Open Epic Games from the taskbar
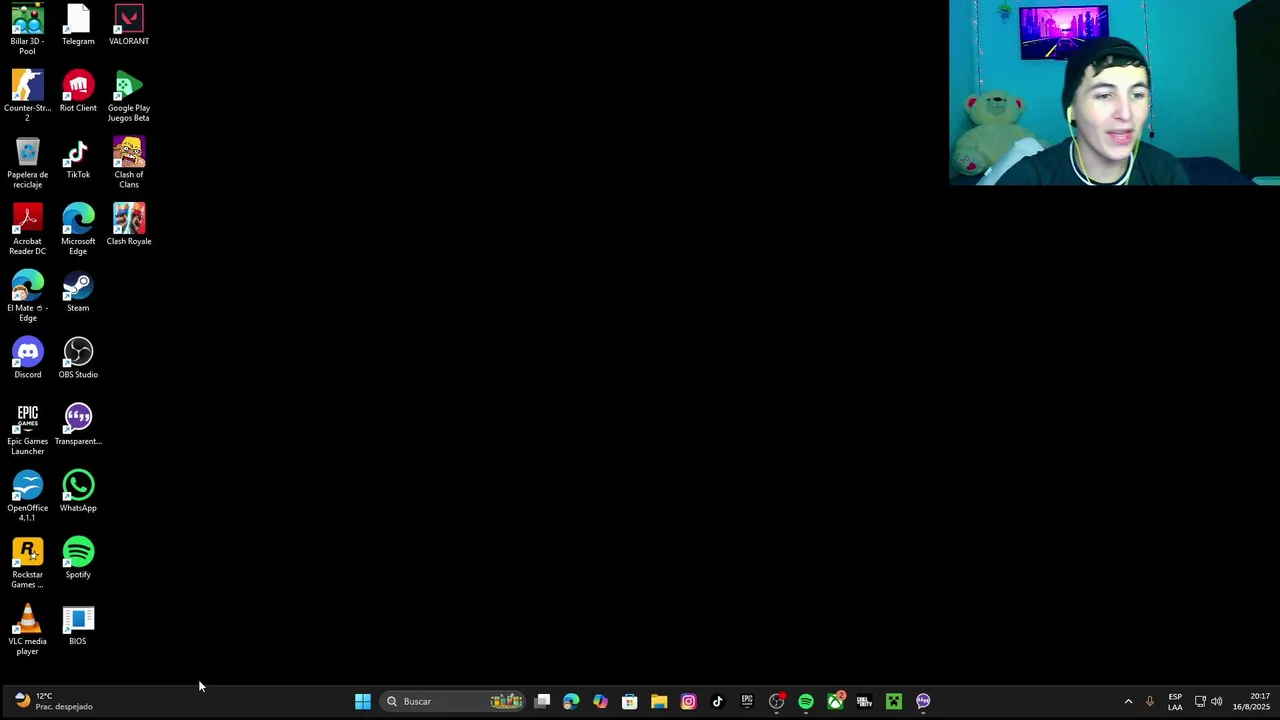Image resolution: width=1280 pixels, height=720 pixels. point(747,702)
